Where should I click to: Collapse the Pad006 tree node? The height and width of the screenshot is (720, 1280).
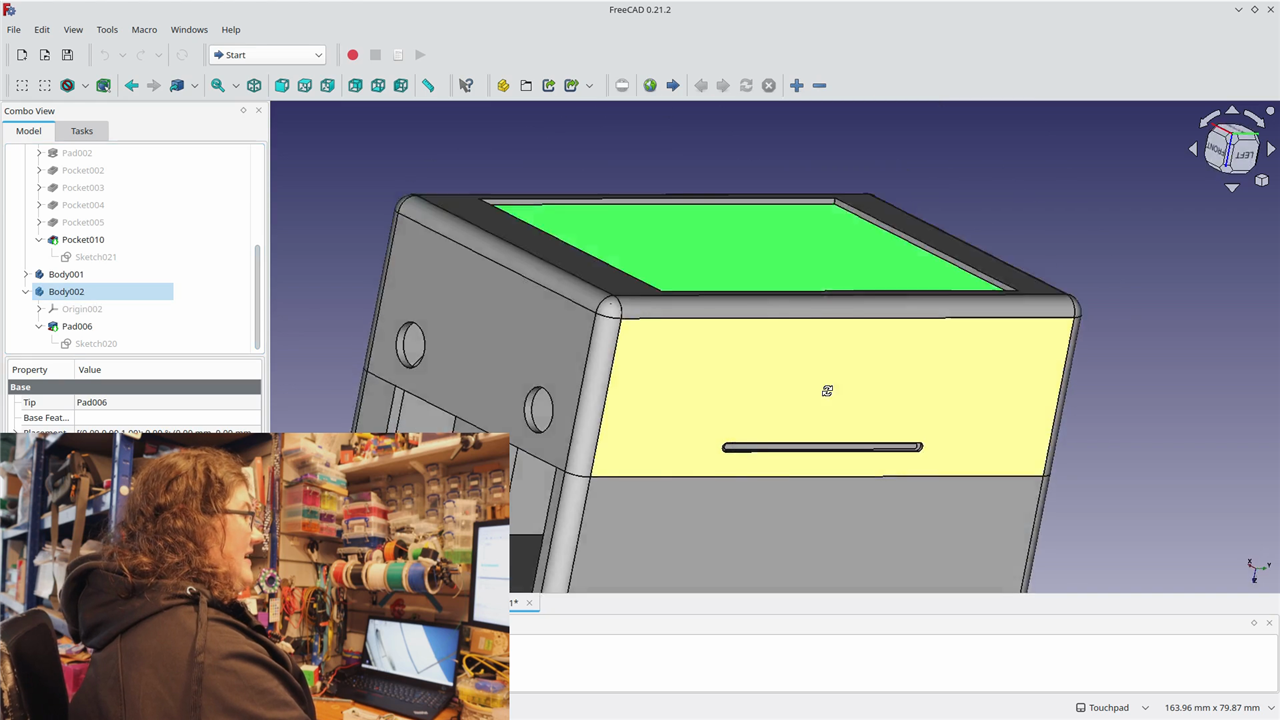pos(39,326)
